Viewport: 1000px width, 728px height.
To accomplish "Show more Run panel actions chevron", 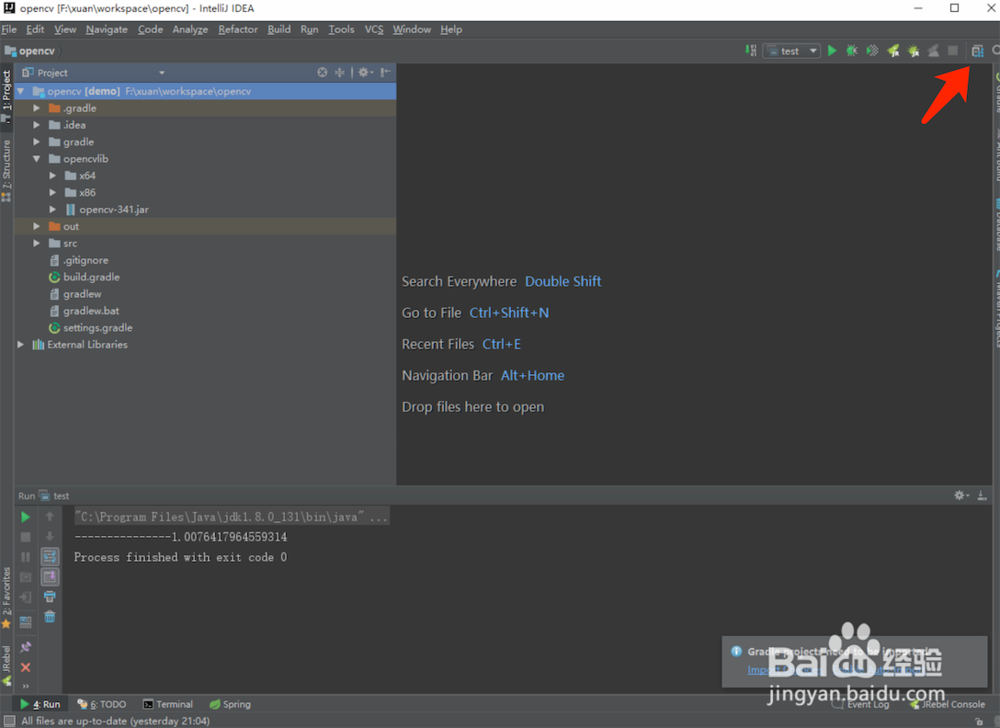I will click(x=26, y=686).
